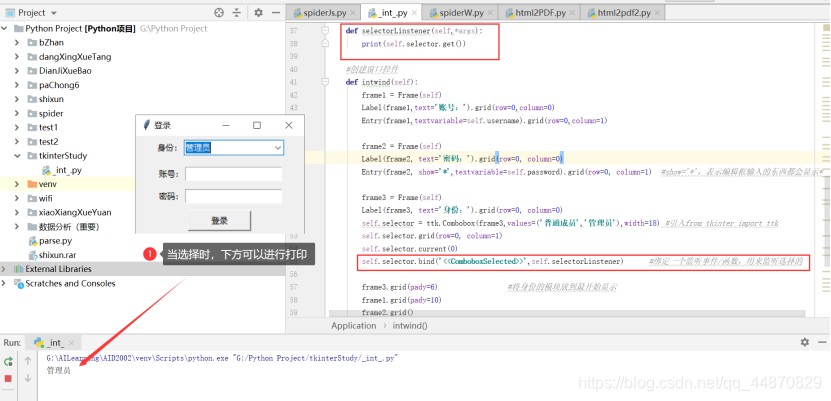Fold the selectorLinstener method at line 37
The height and width of the screenshot is (401, 831).
coord(325,31)
